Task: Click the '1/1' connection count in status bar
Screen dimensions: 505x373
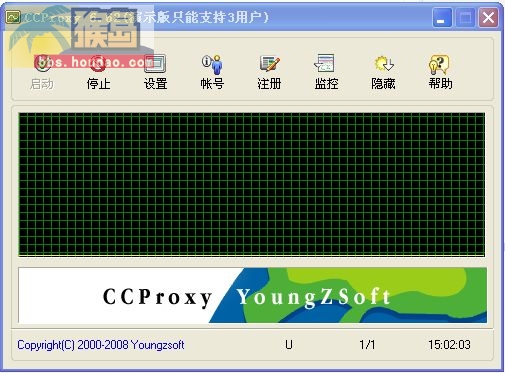Action: point(367,345)
